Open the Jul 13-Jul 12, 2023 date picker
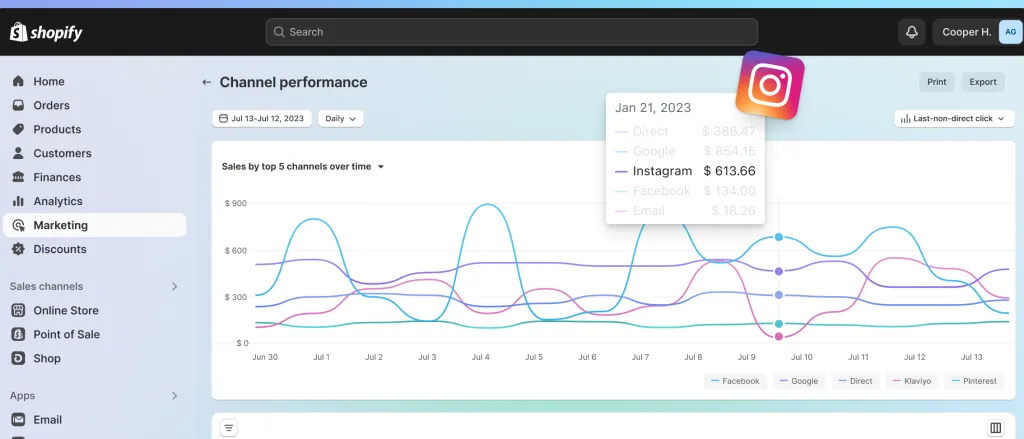This screenshot has height=439, width=1024. click(261, 118)
